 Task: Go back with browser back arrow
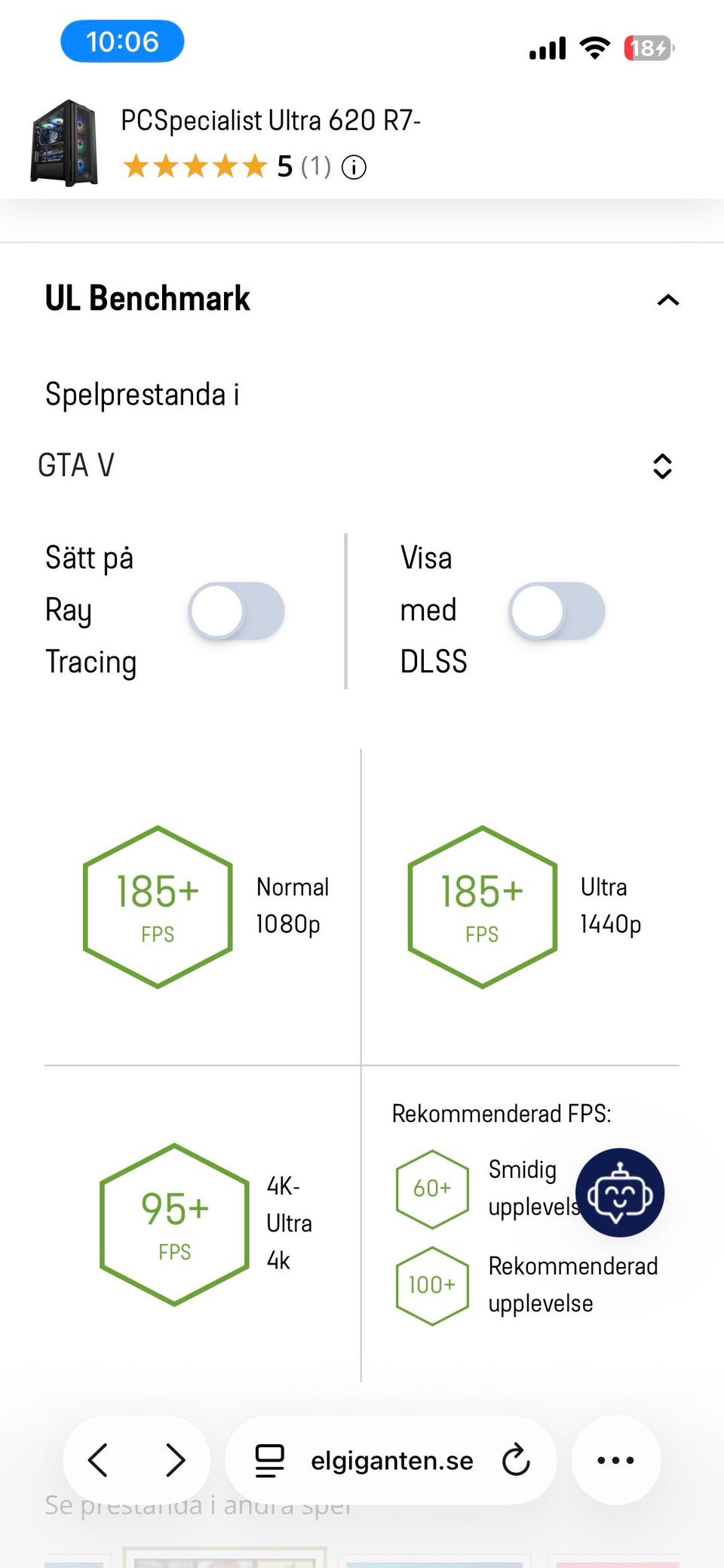point(99,1460)
